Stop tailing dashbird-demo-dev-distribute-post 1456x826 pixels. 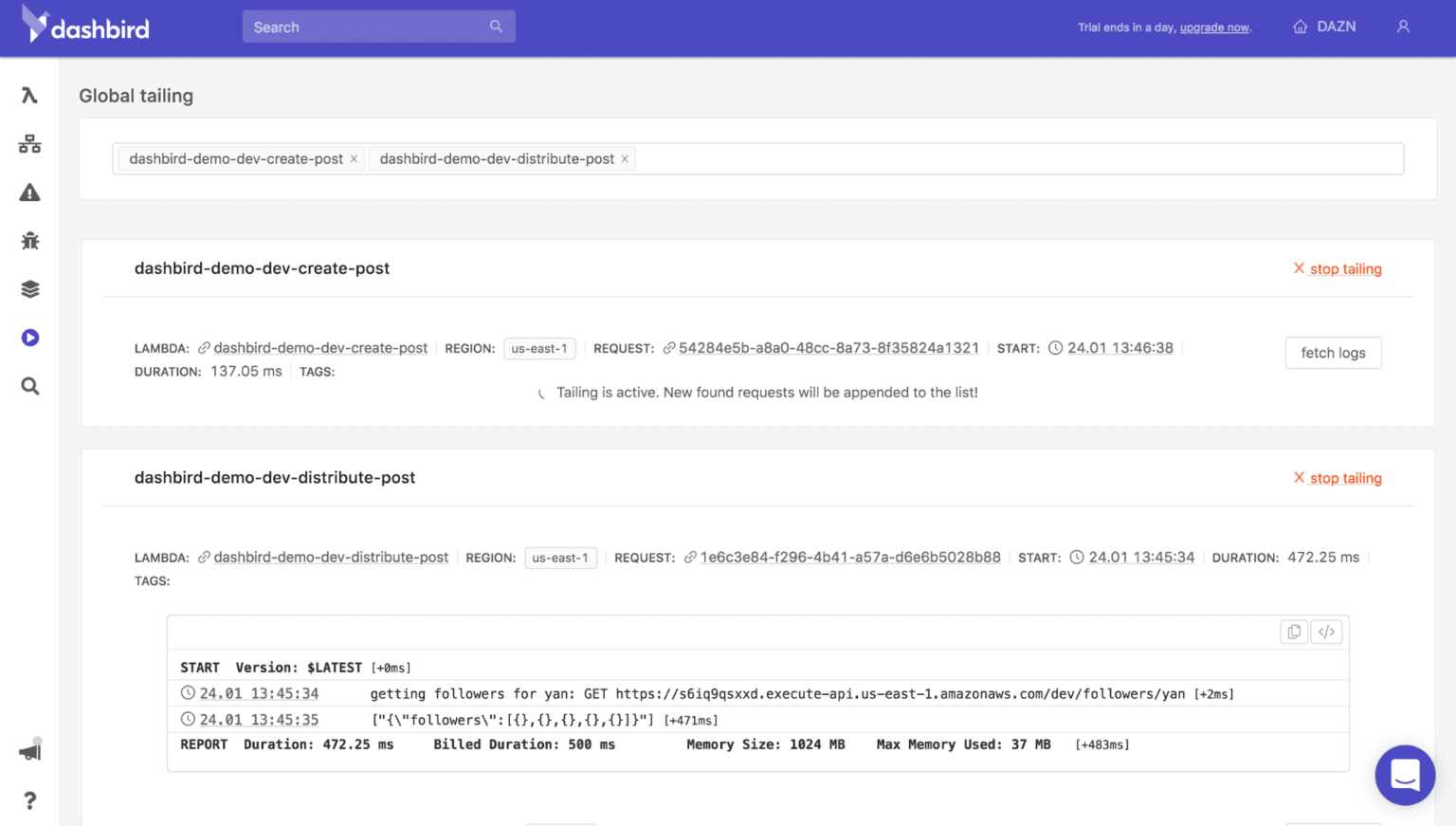pyautogui.click(x=1338, y=478)
